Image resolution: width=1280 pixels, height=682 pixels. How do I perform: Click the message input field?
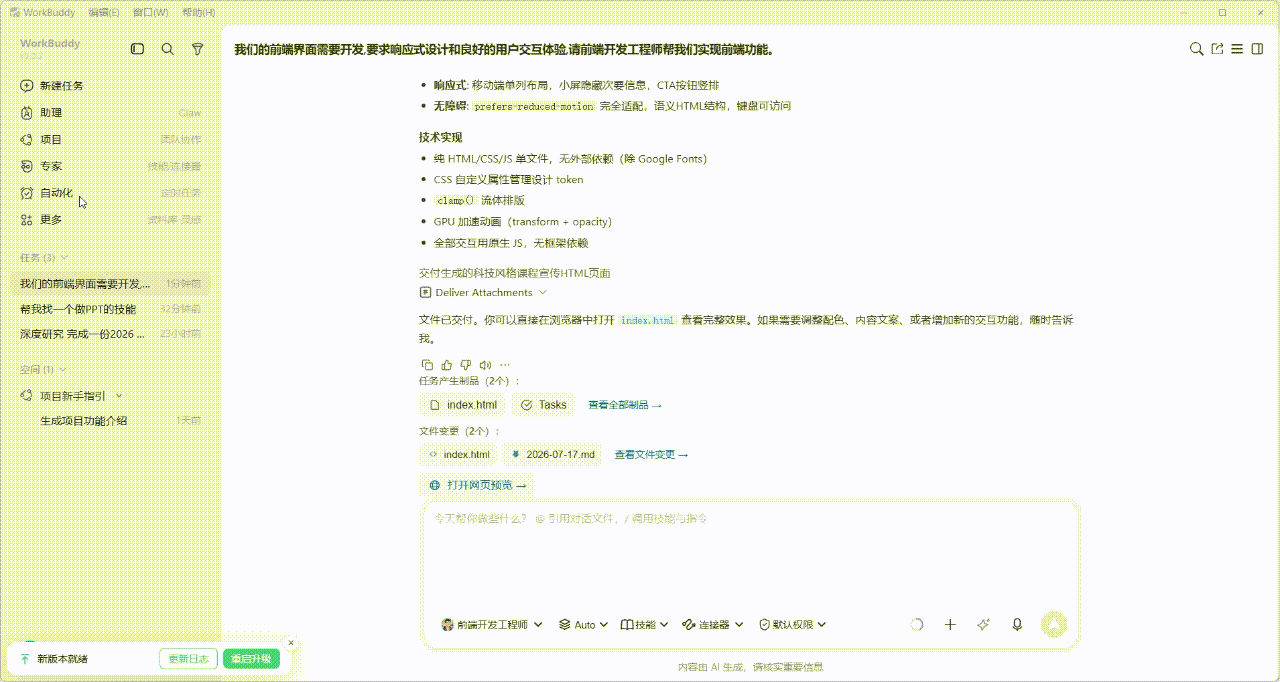click(x=750, y=555)
